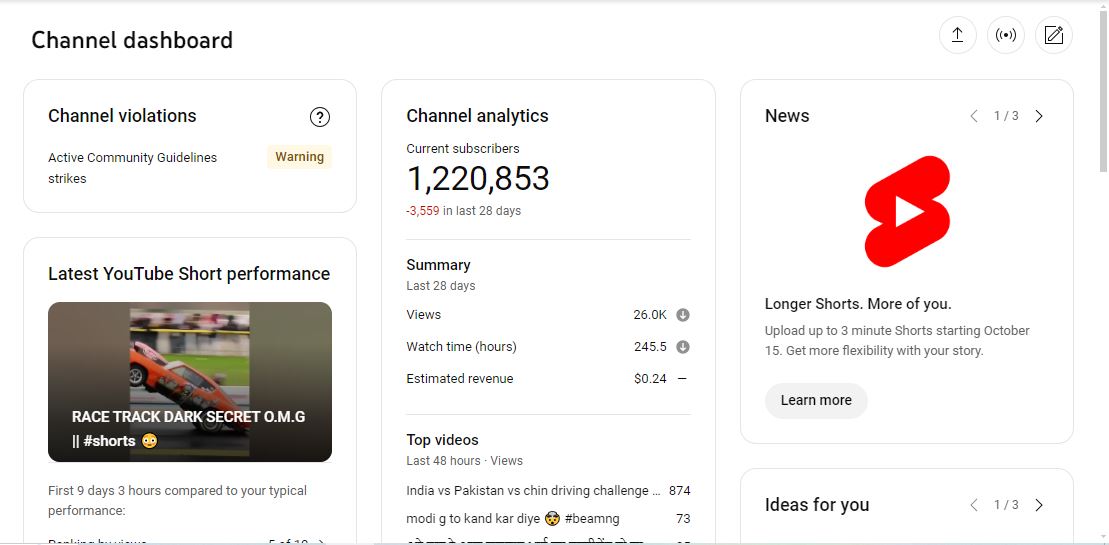
Task: Click the Go live broadcast icon
Action: click(x=1005, y=36)
